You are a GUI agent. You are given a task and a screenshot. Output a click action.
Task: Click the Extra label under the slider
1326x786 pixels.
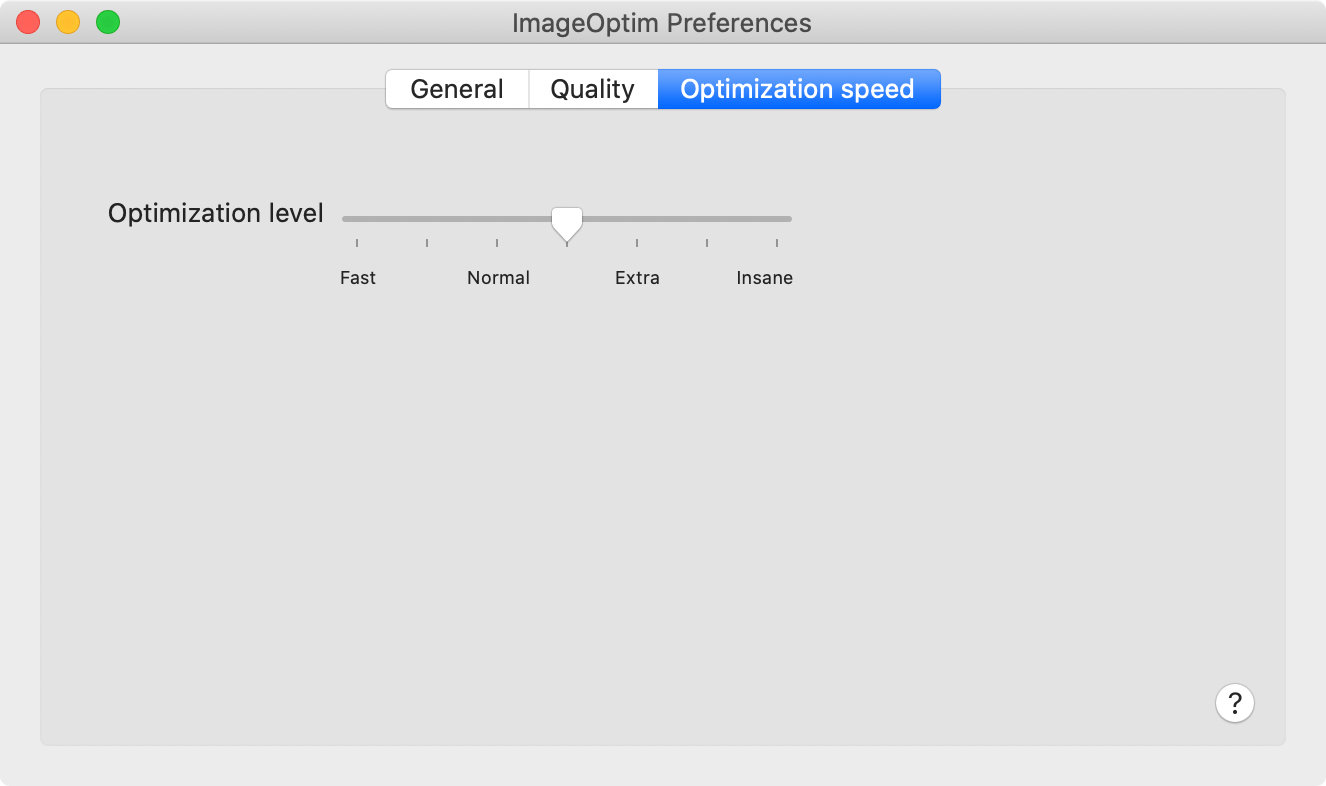tap(637, 278)
